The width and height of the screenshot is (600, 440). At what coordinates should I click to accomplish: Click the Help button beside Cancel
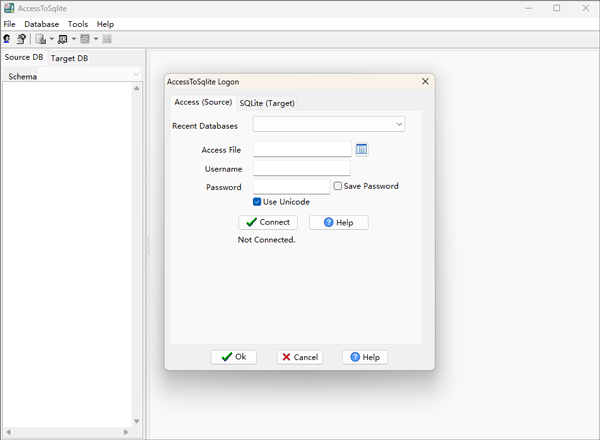[365, 357]
